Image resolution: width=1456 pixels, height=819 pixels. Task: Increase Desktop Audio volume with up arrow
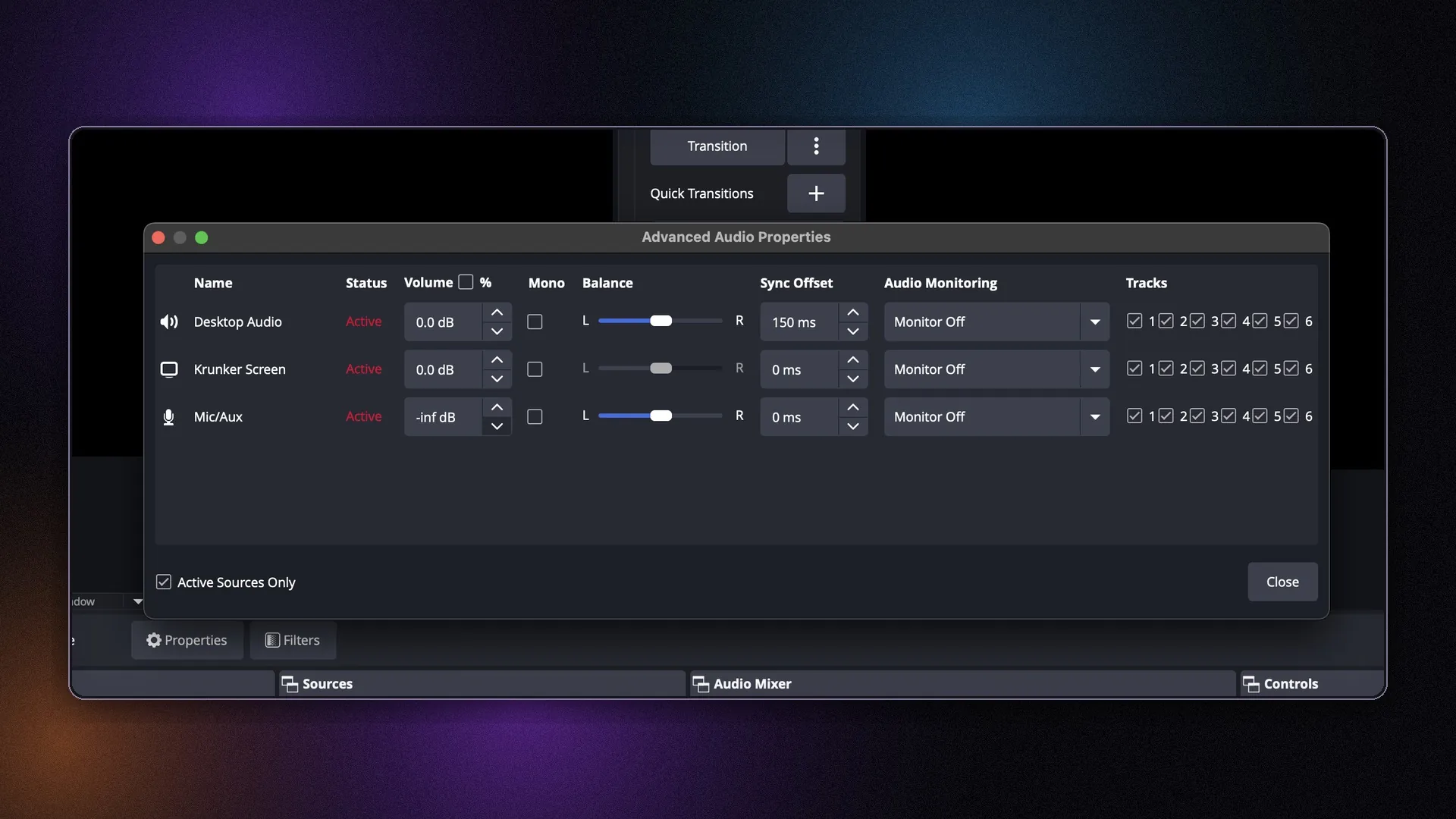[497, 312]
